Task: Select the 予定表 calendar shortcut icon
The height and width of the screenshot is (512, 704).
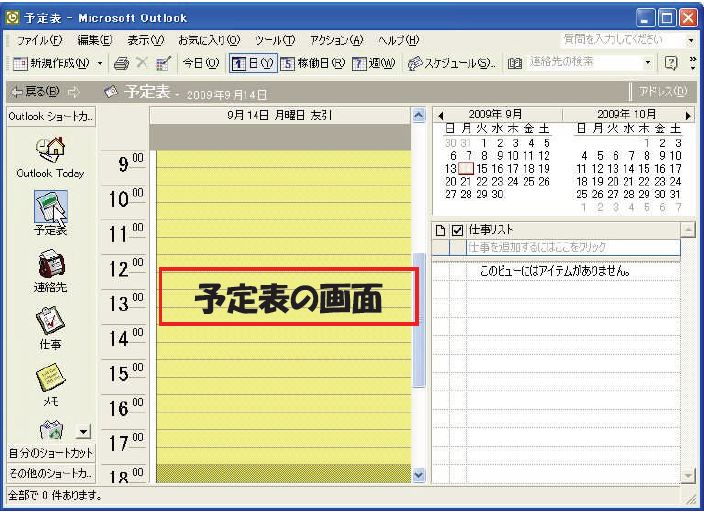Action: coord(51,207)
